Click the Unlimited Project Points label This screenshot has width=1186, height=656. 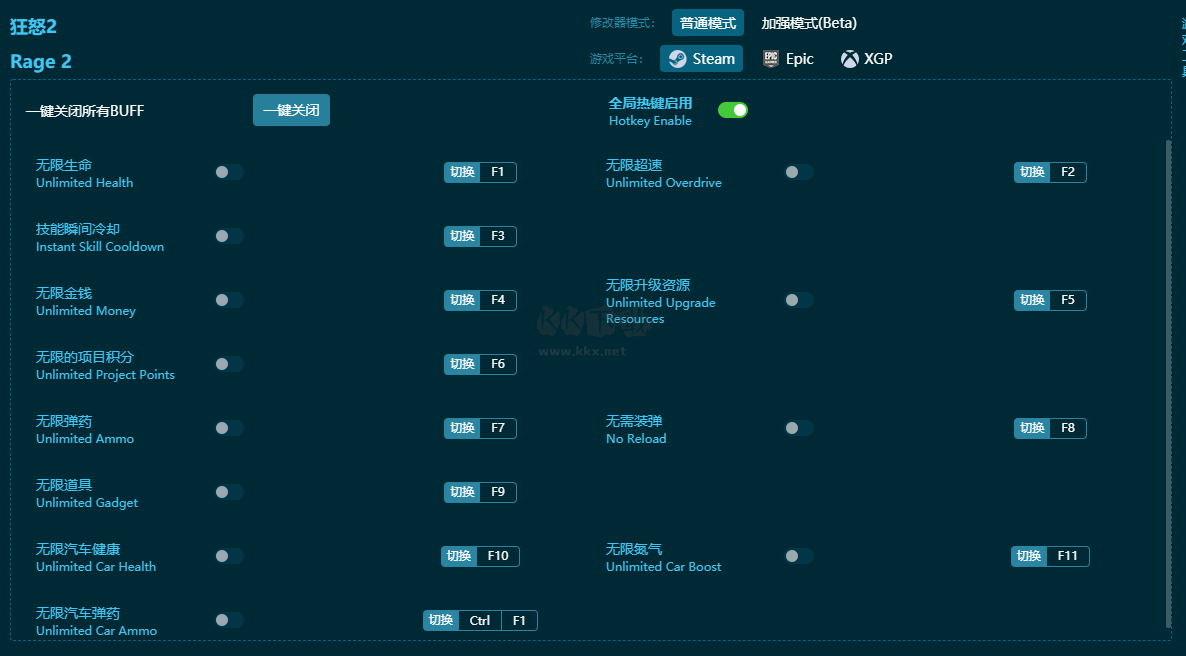tap(105, 375)
